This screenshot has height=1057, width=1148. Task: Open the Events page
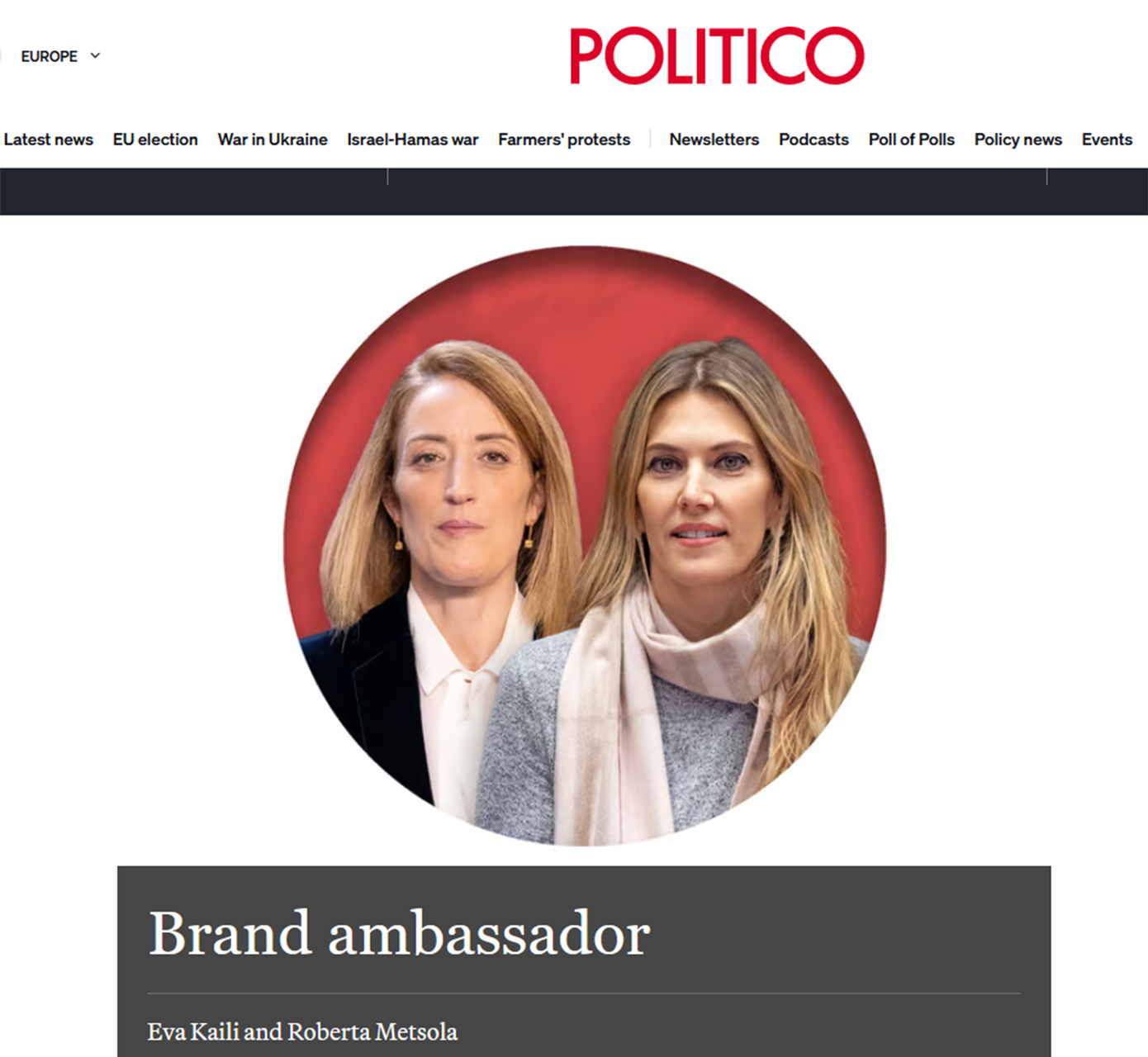coord(1107,140)
